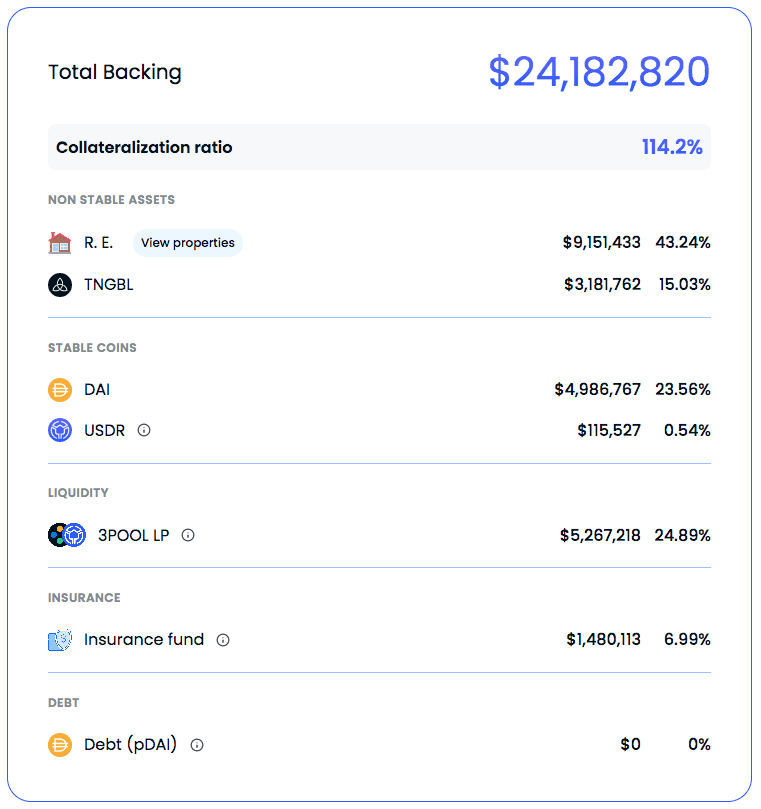Screen dimensions: 761x809
Task: Select the Total Backing amount $24,182,820
Action: (598, 73)
